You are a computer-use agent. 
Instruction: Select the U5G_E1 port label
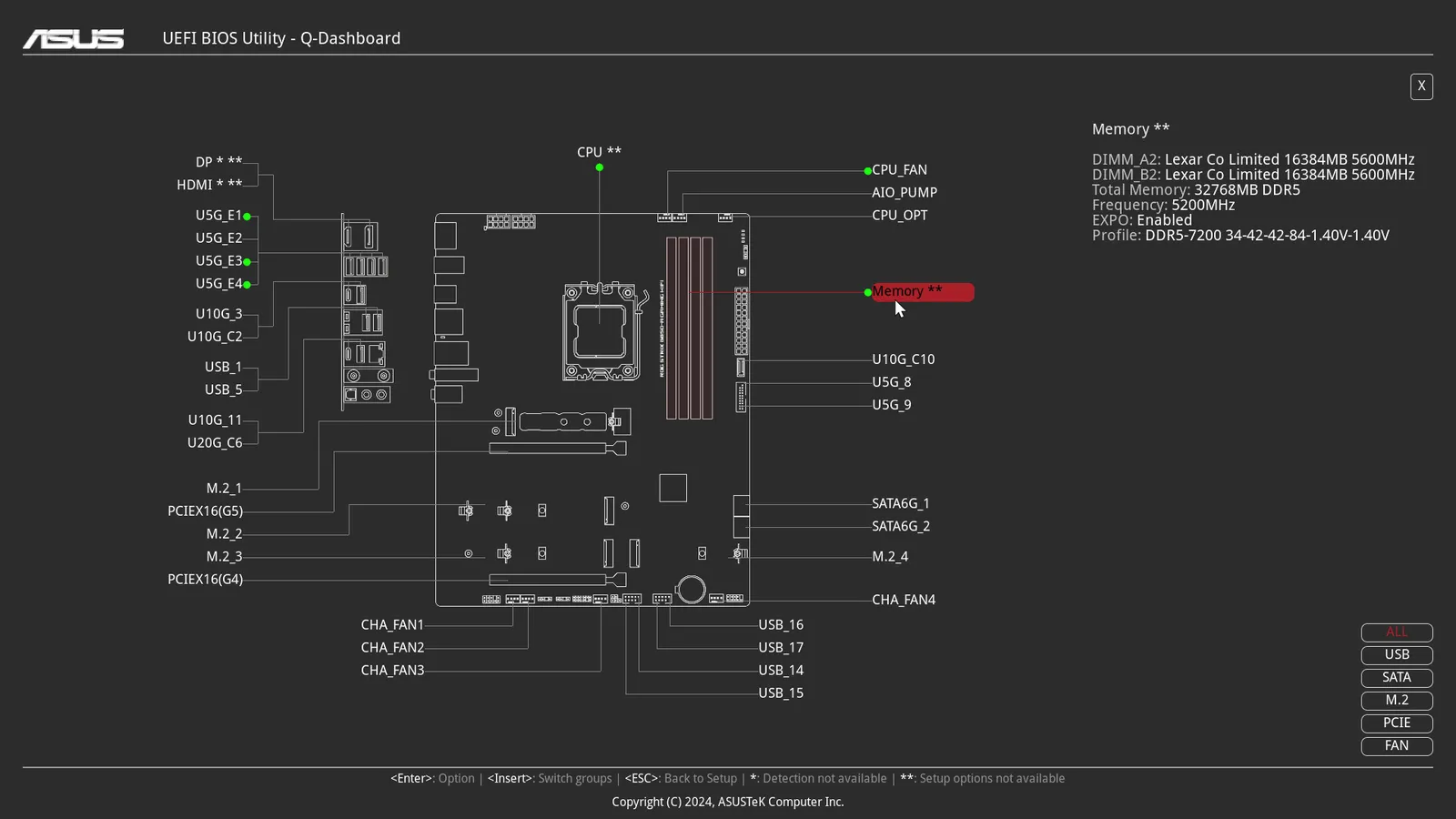point(219,216)
